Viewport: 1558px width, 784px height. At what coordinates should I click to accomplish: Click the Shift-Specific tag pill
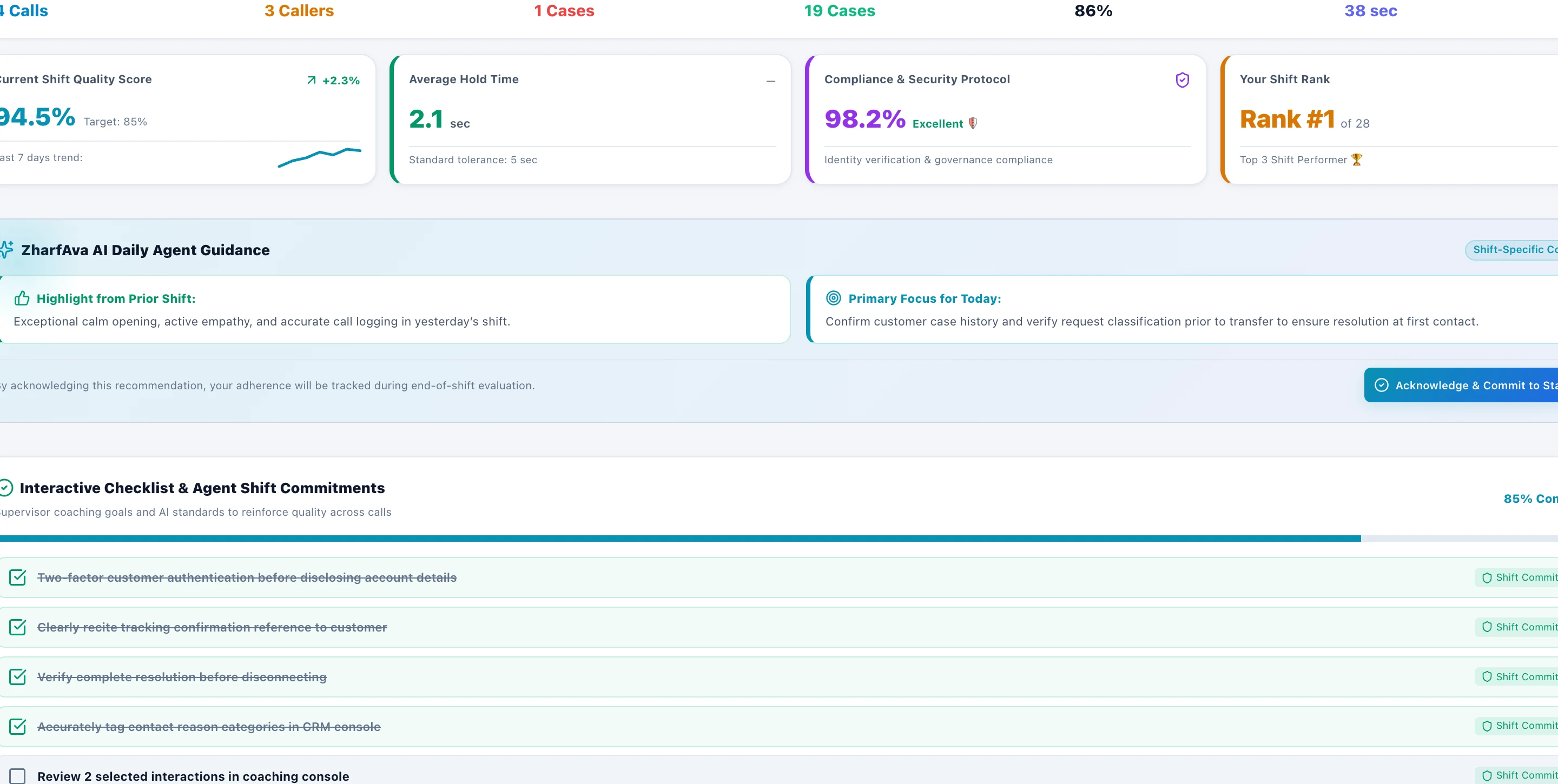[1511, 250]
